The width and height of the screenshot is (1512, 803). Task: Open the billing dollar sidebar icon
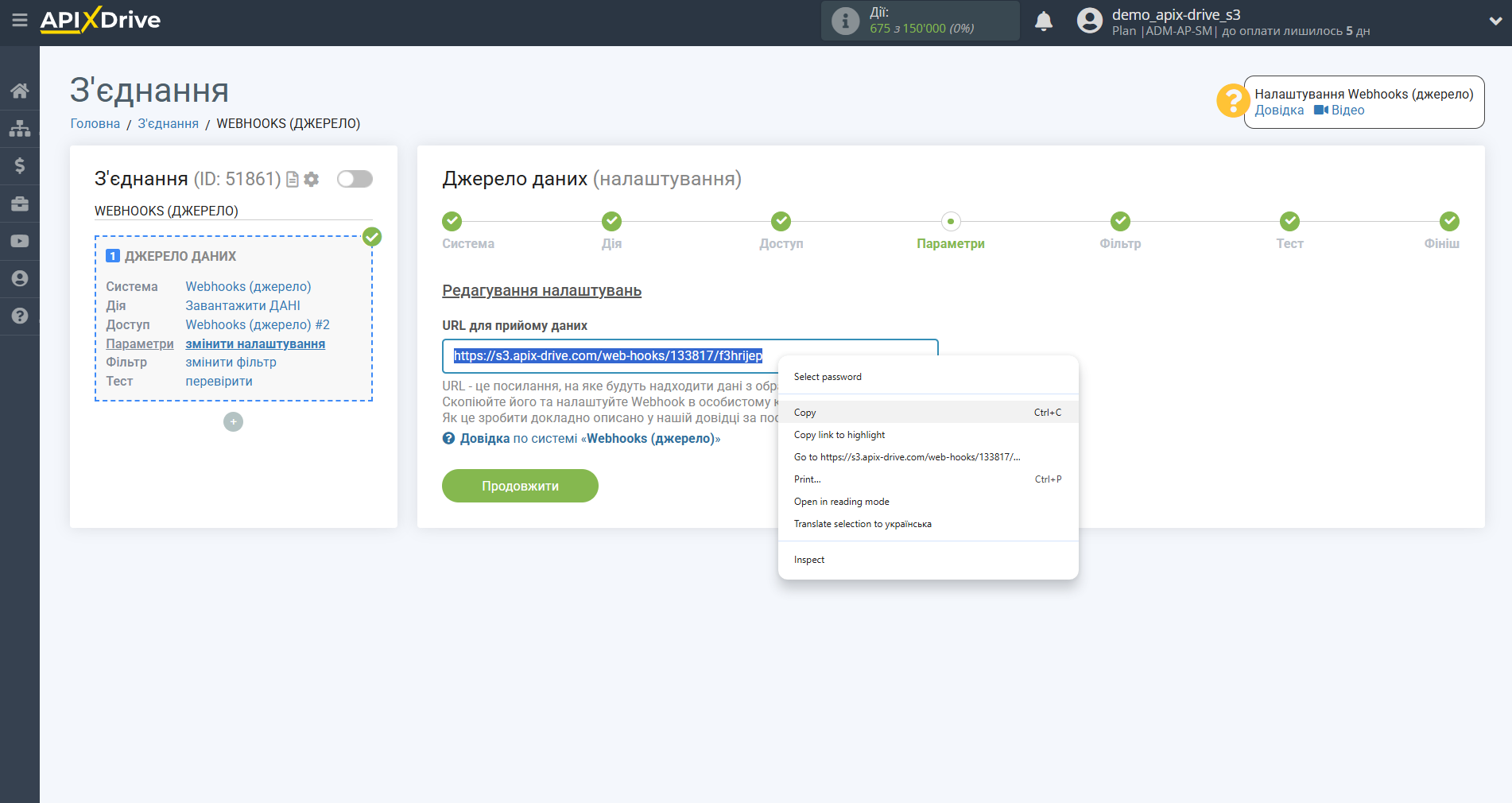[20, 165]
